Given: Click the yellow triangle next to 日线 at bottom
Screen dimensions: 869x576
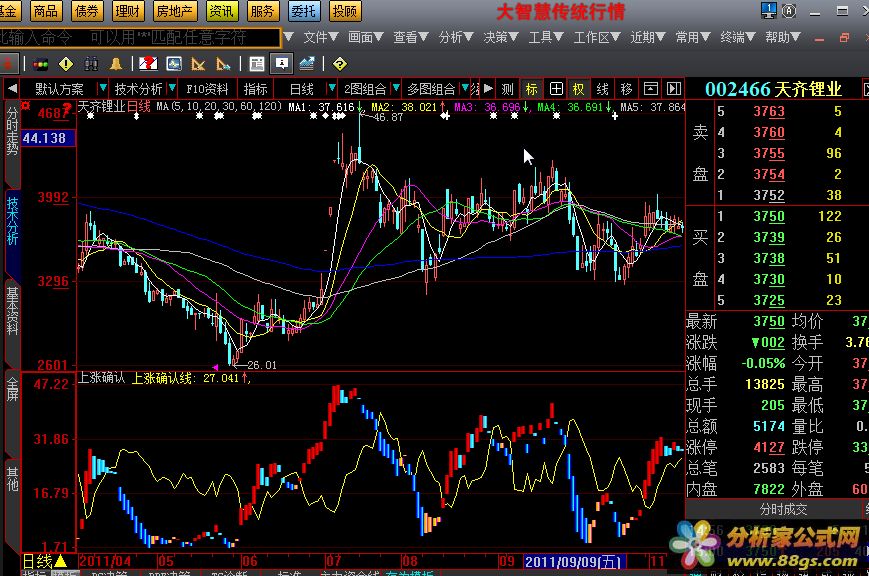Looking at the screenshot, I should (x=60, y=562).
